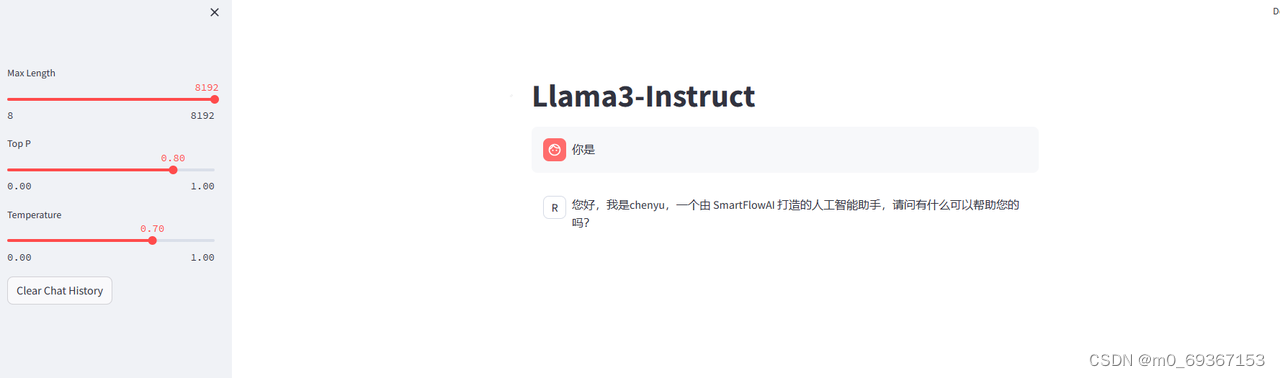Click the Top P label
This screenshot has height=378, width=1280.
click(19, 144)
